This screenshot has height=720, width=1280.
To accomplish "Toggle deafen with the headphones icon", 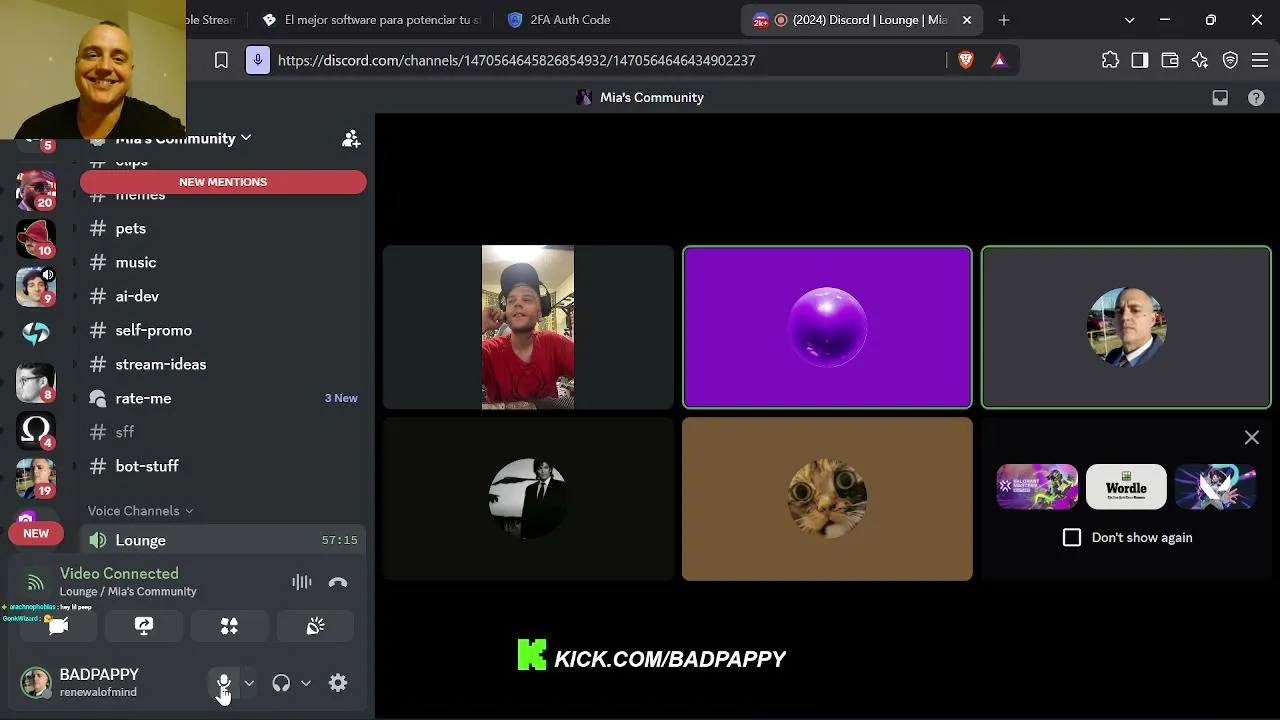I will click(x=281, y=683).
